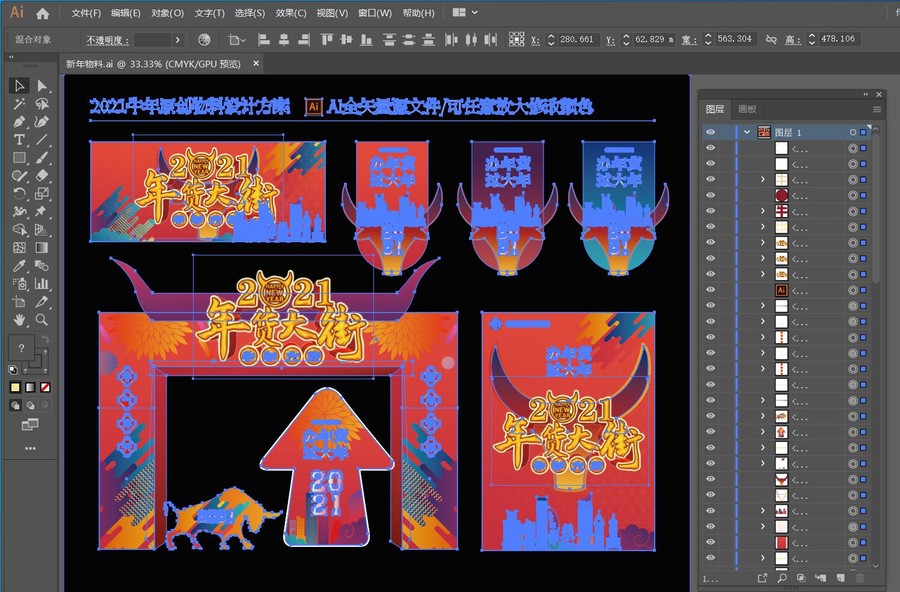The height and width of the screenshot is (592, 900).
Task: Collapse the 图层 1 layer tree
Action: 747,132
